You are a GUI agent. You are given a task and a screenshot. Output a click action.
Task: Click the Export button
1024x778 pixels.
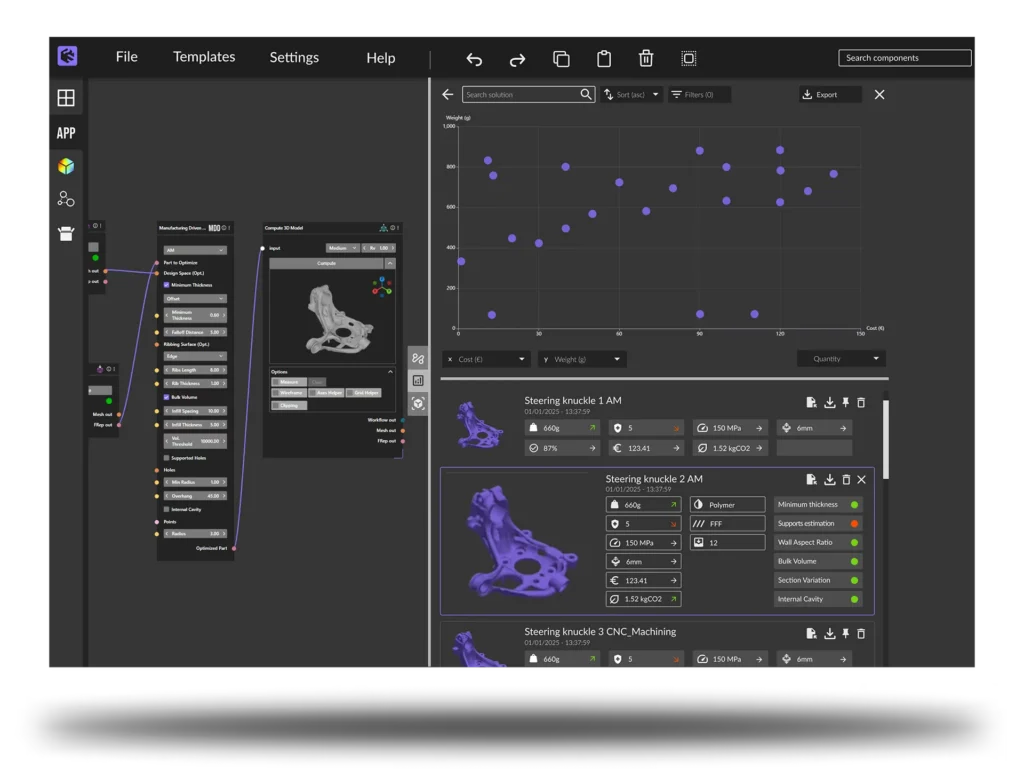[x=830, y=95]
